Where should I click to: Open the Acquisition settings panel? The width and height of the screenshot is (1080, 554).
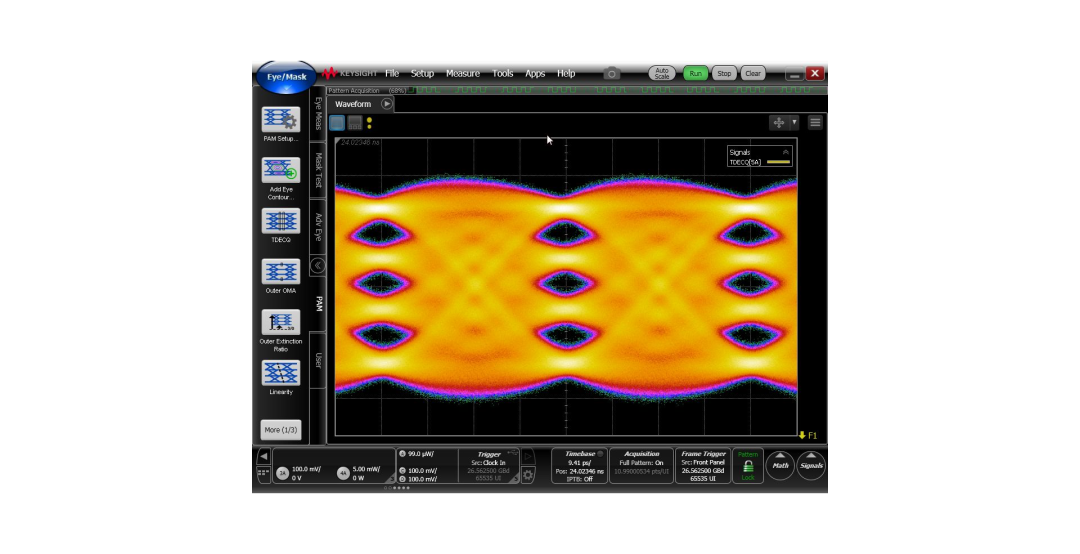641,466
